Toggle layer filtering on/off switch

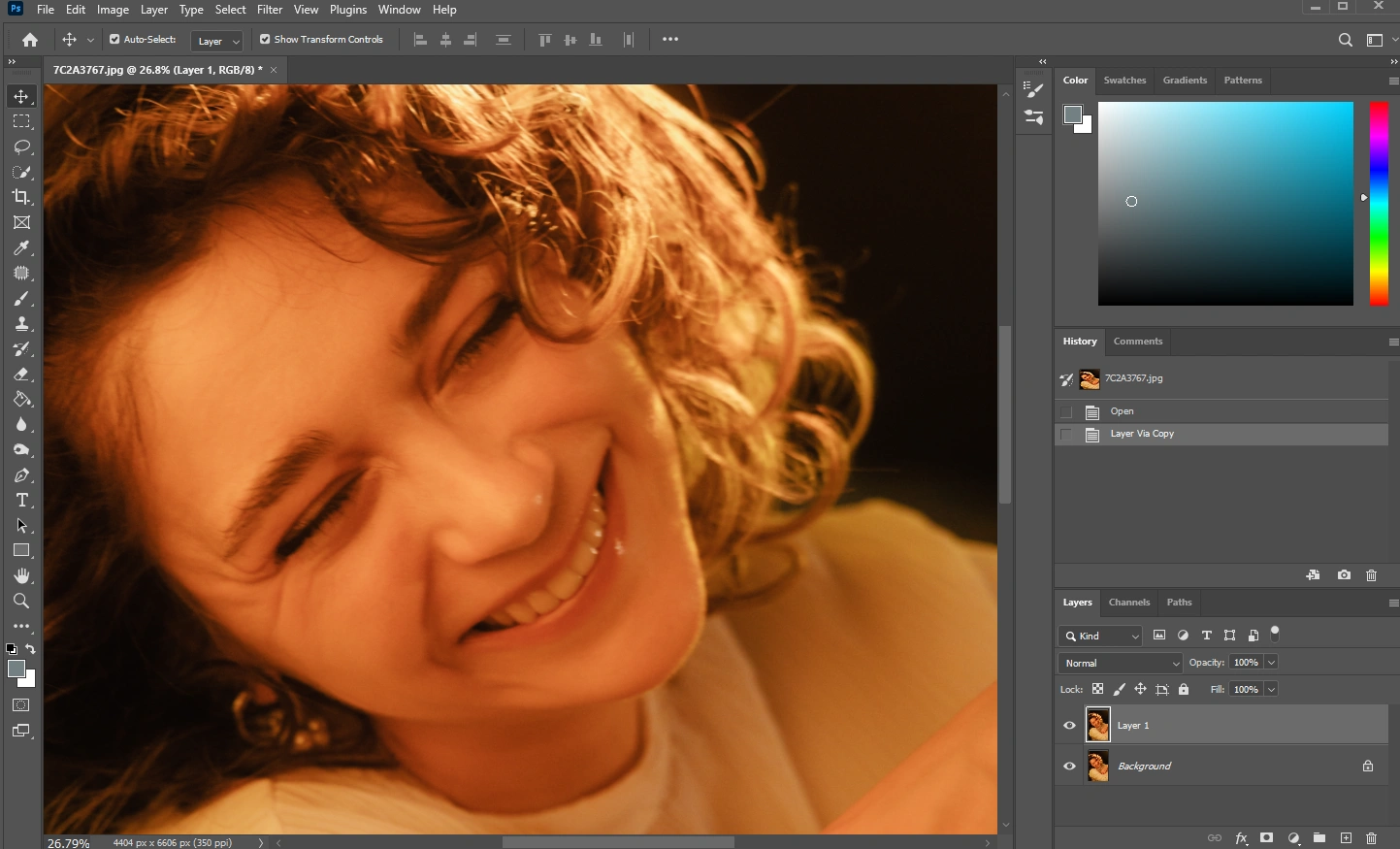(x=1275, y=634)
